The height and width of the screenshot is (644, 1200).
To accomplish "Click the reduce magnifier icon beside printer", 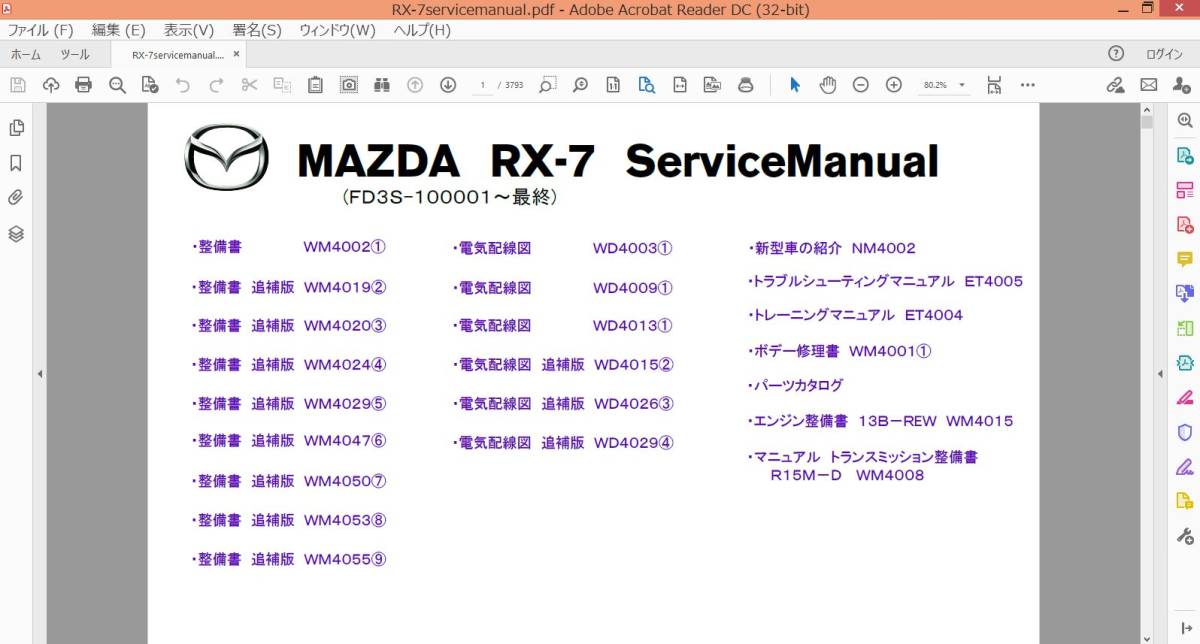I will (117, 85).
